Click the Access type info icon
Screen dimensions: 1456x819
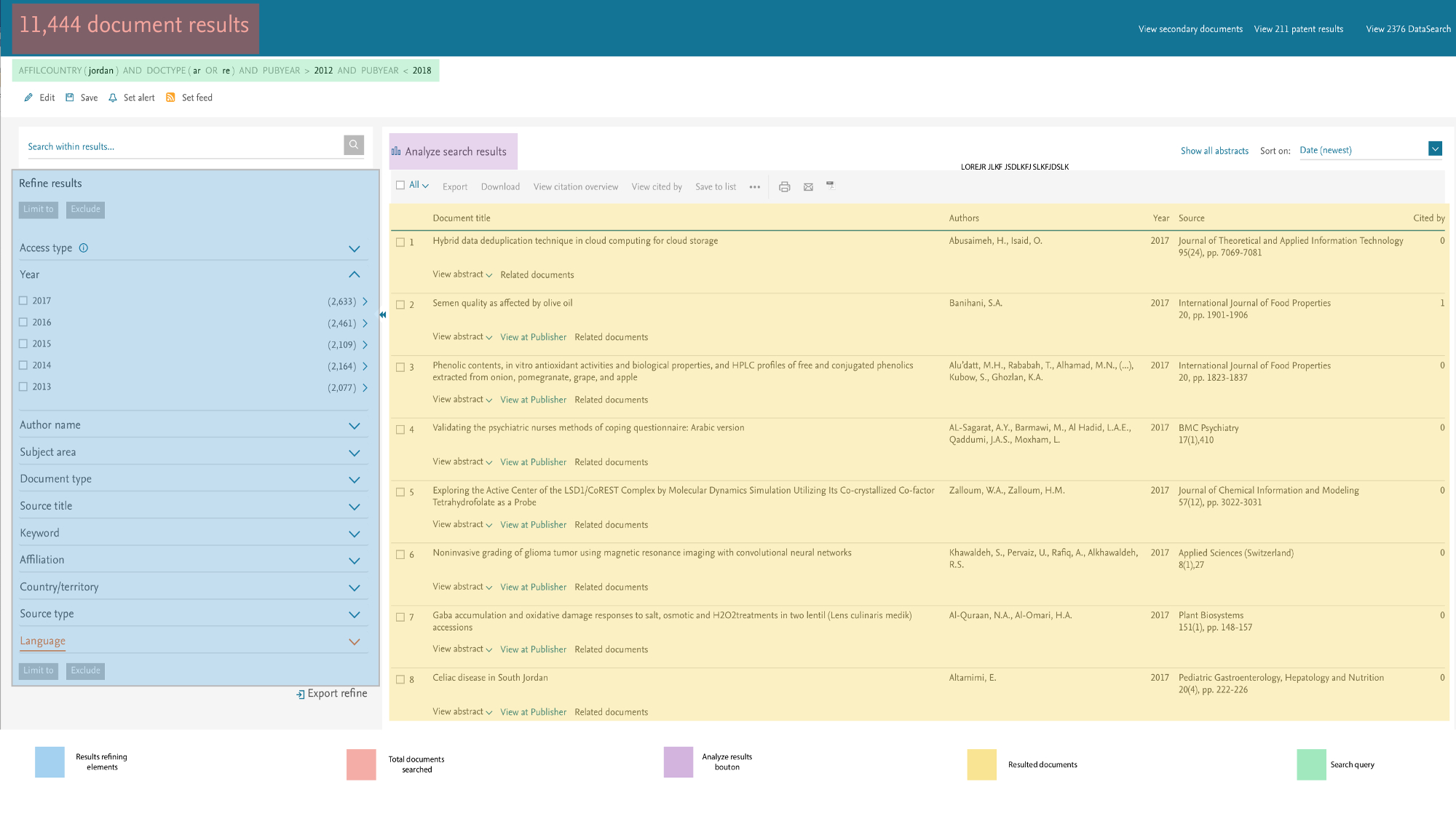[84, 248]
